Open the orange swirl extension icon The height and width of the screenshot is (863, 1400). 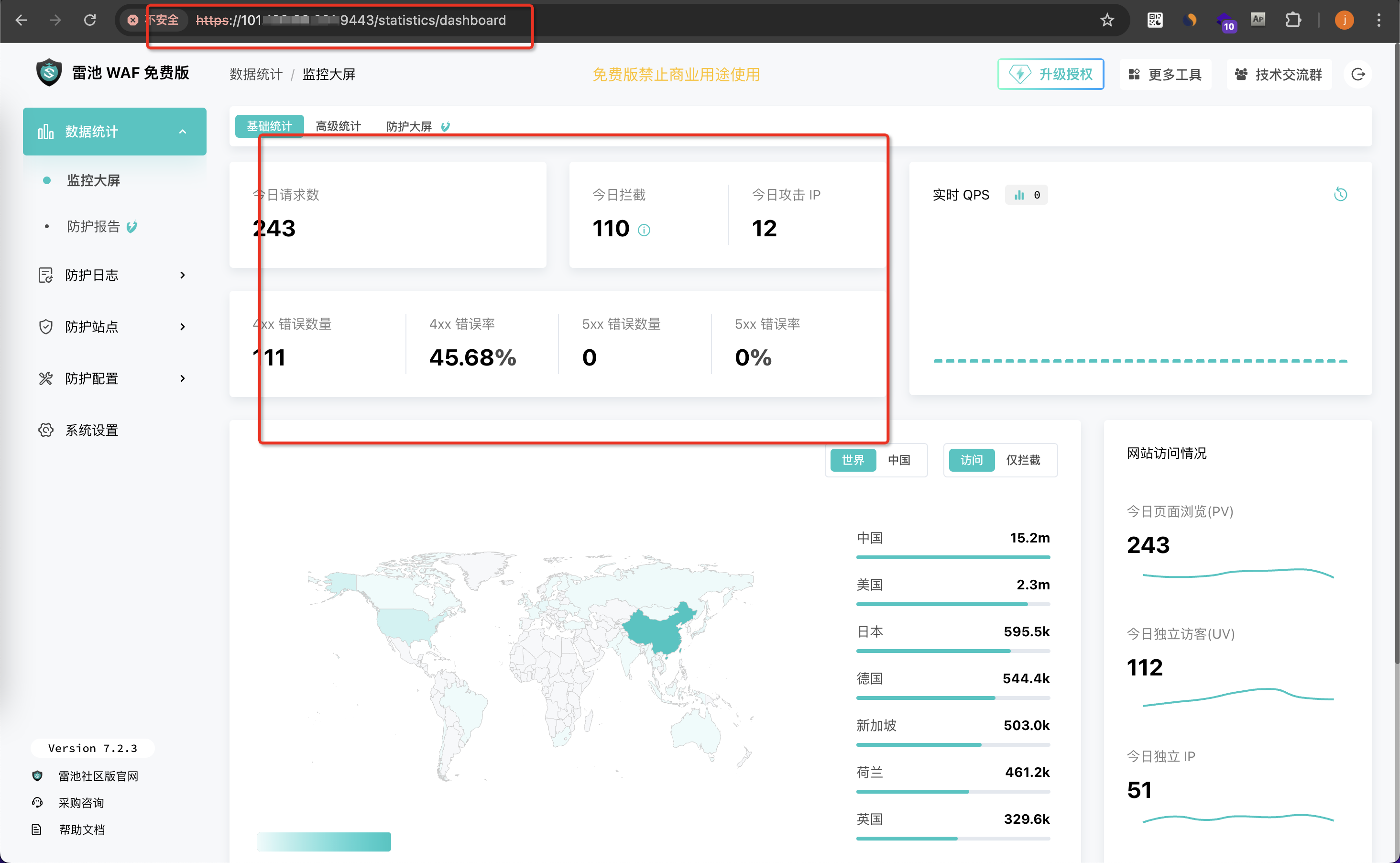click(1190, 20)
